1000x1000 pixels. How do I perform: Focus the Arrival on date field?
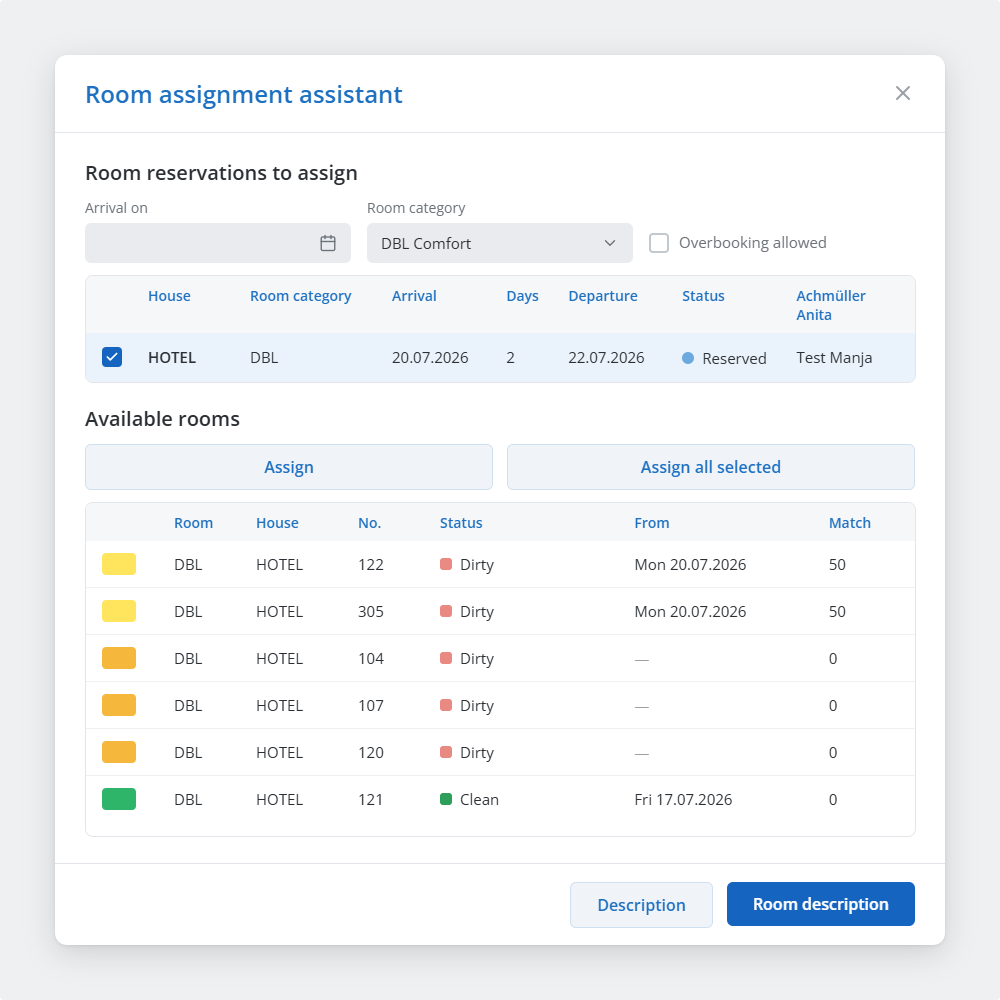pos(217,243)
